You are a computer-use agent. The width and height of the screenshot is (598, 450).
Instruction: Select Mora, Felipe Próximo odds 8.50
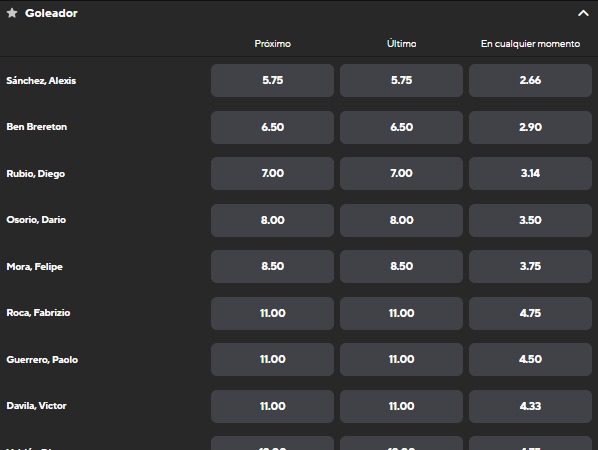tap(272, 267)
